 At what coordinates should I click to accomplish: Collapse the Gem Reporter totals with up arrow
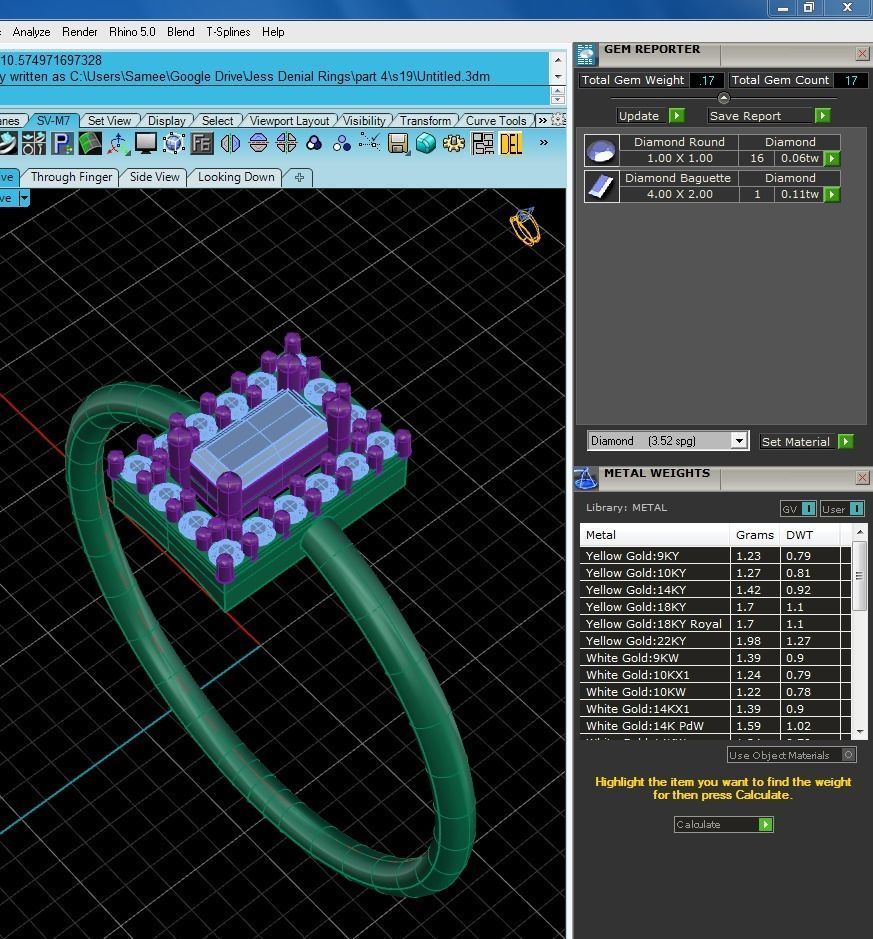(x=723, y=98)
